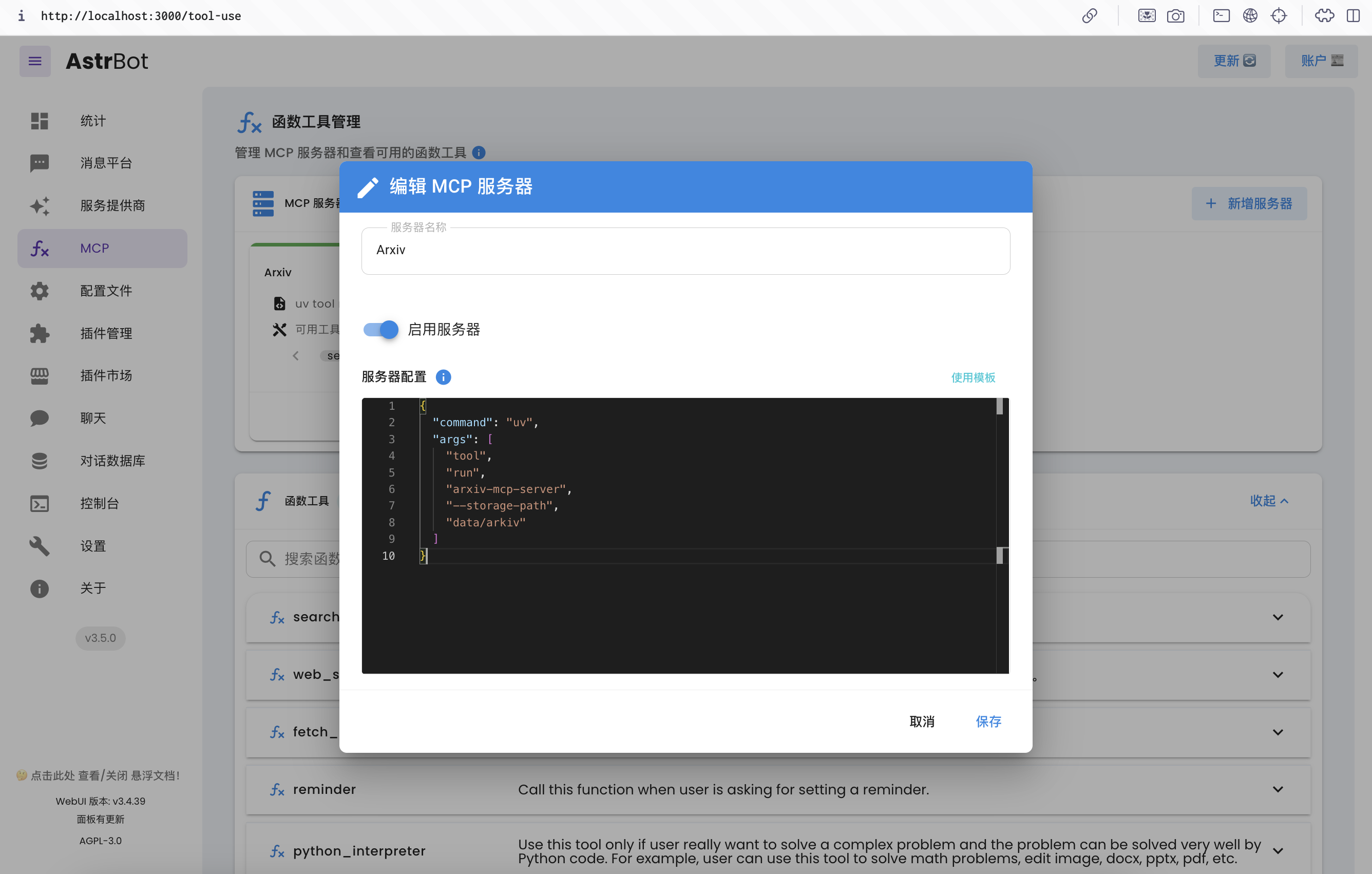This screenshot has height=874, width=1372.
Task: Click the crosshair target icon in browser toolbar
Action: point(1279,15)
